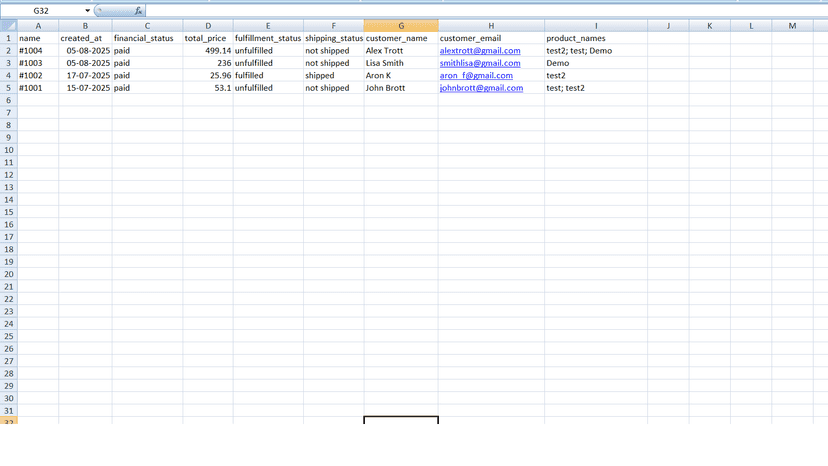Select column L header

tap(751, 25)
